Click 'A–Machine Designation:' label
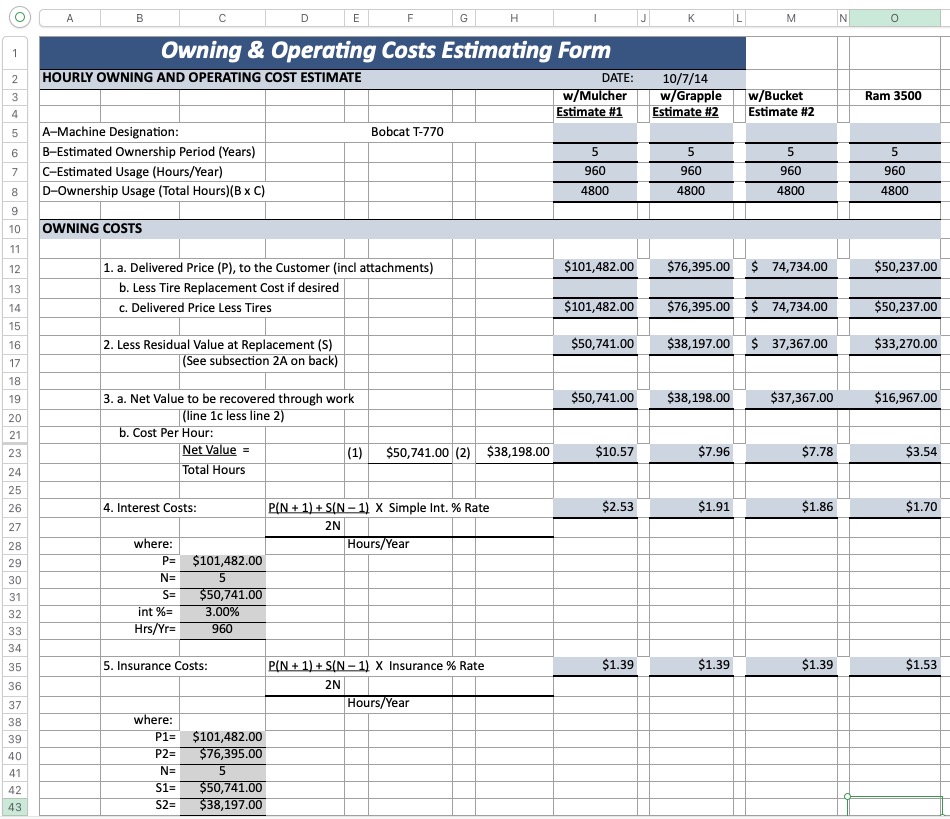 (110, 131)
